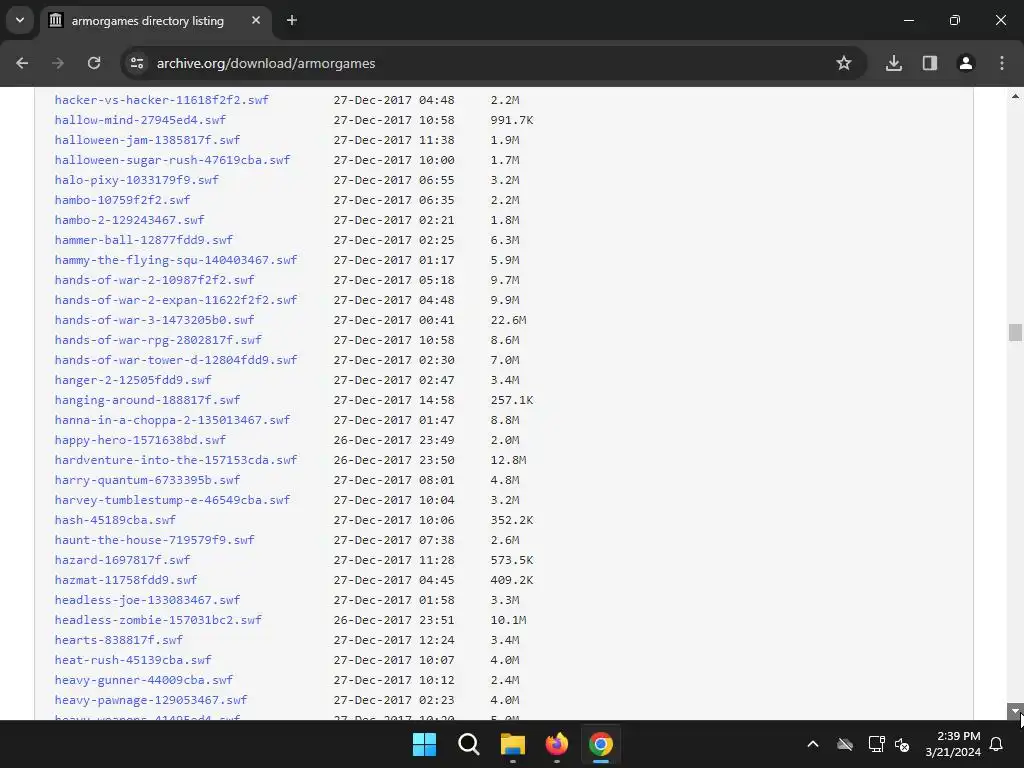Open hands-of-war-2-10987f2f2.swf link
This screenshot has width=1024, height=768.
tap(155, 280)
